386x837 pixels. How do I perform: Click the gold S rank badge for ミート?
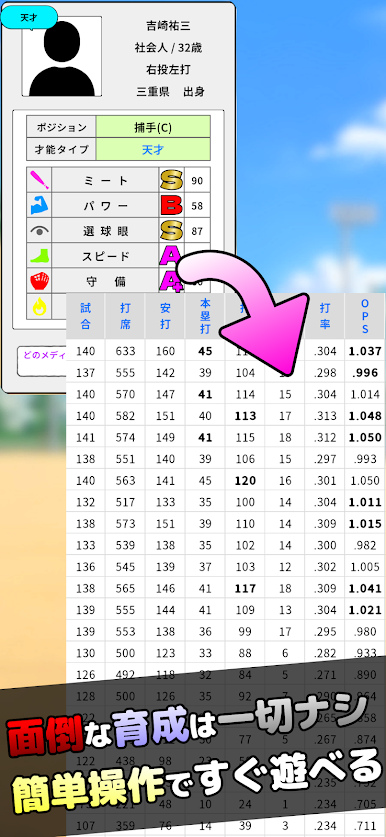pos(171,180)
